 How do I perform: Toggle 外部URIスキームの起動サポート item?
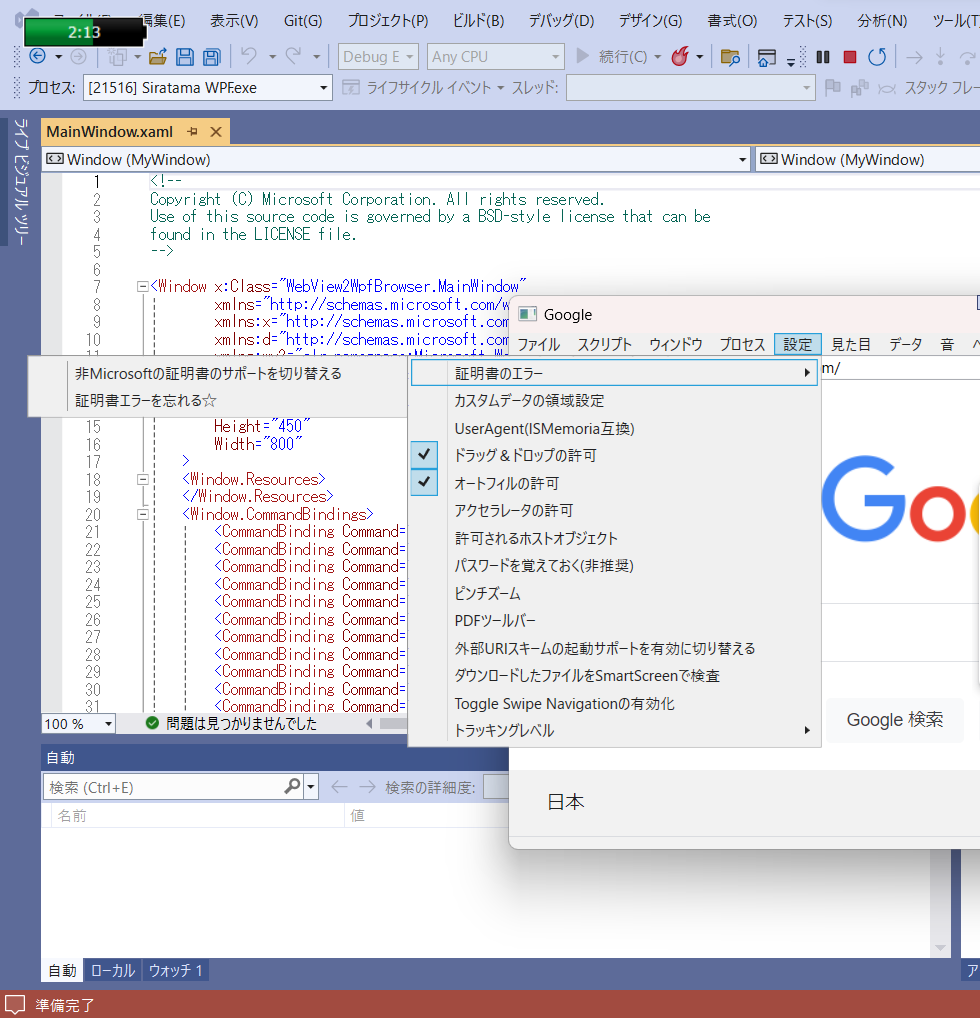pos(614,648)
